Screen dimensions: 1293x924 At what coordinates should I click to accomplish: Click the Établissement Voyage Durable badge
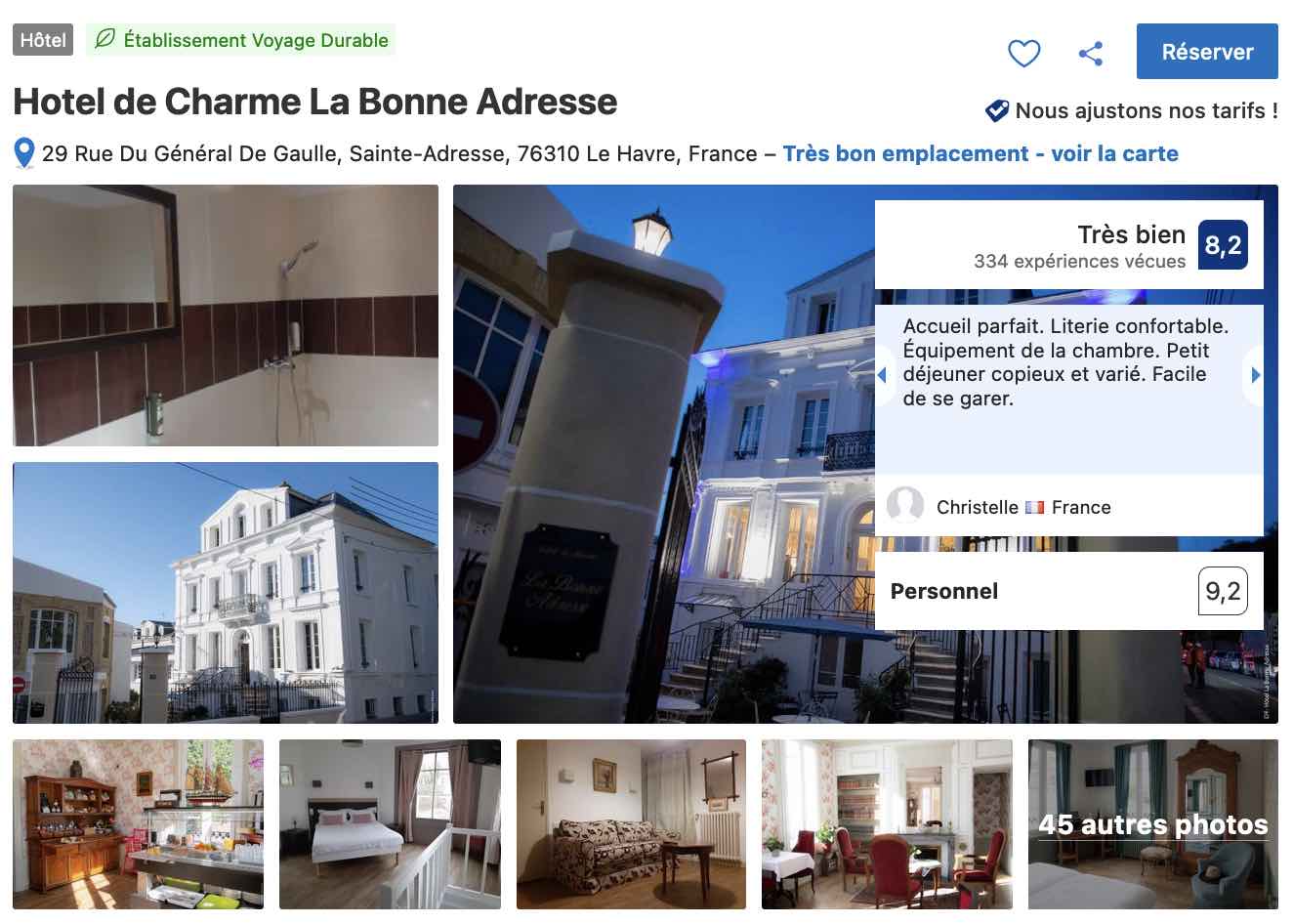point(241,40)
